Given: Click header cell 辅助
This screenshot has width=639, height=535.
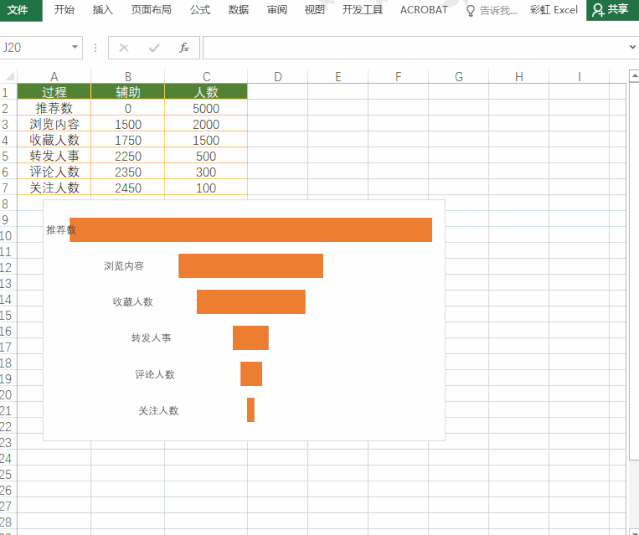Looking at the screenshot, I should pos(128,92).
